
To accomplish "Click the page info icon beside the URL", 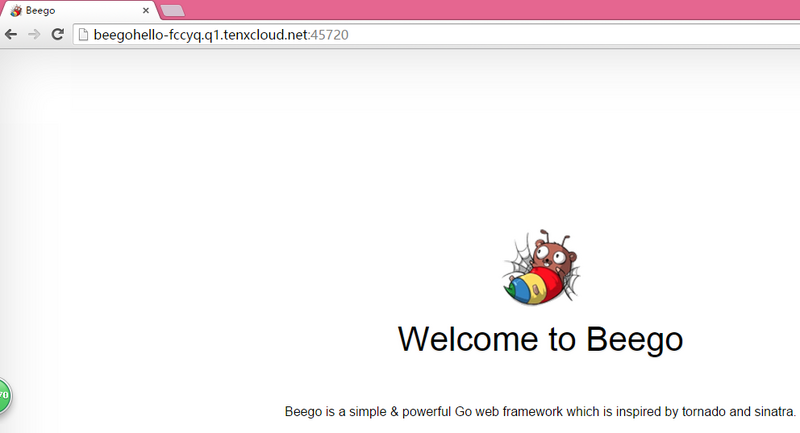I will pos(83,35).
